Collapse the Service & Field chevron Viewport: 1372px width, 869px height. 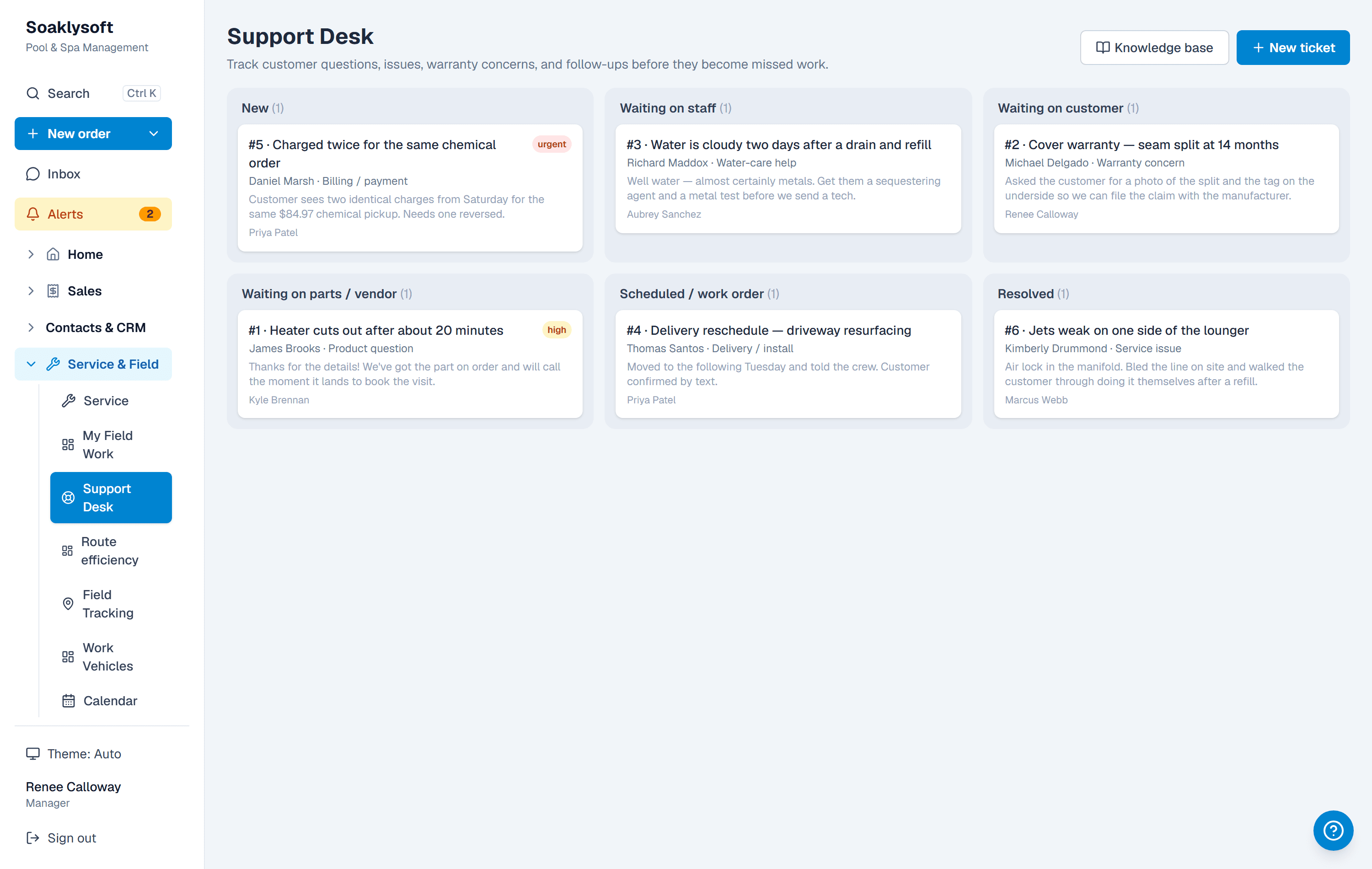point(31,364)
